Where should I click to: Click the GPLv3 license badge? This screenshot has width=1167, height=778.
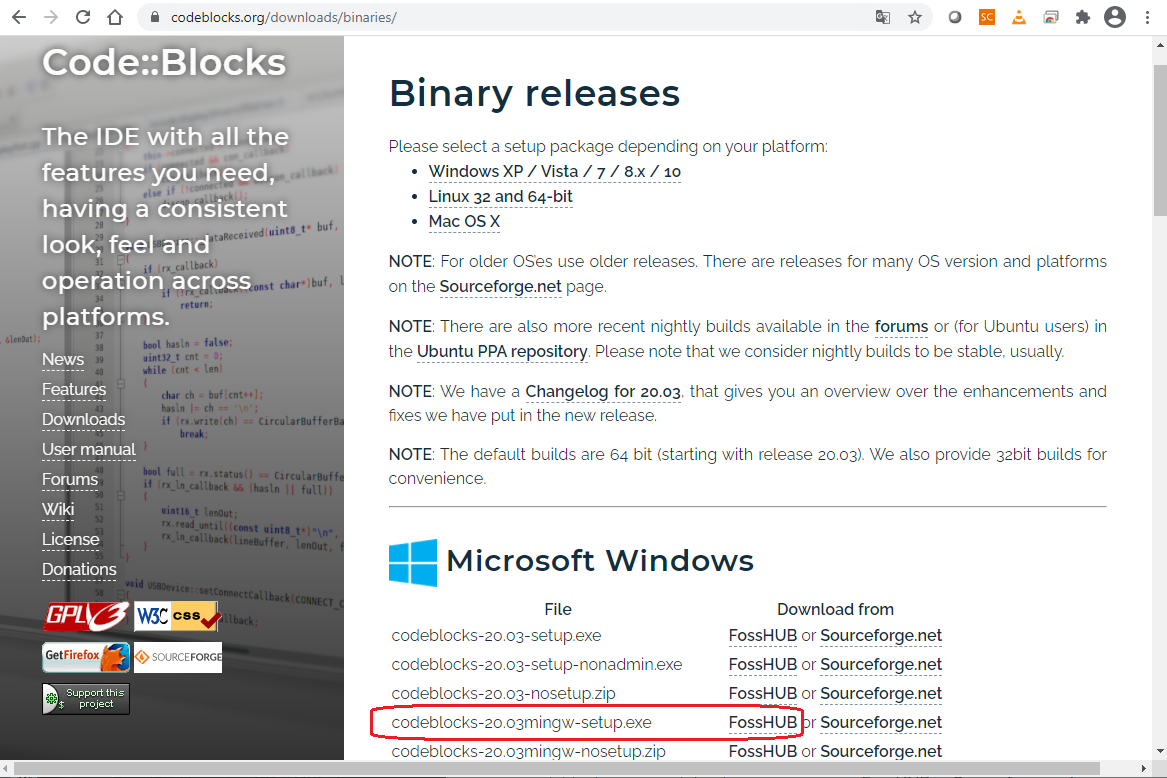click(x=85, y=617)
